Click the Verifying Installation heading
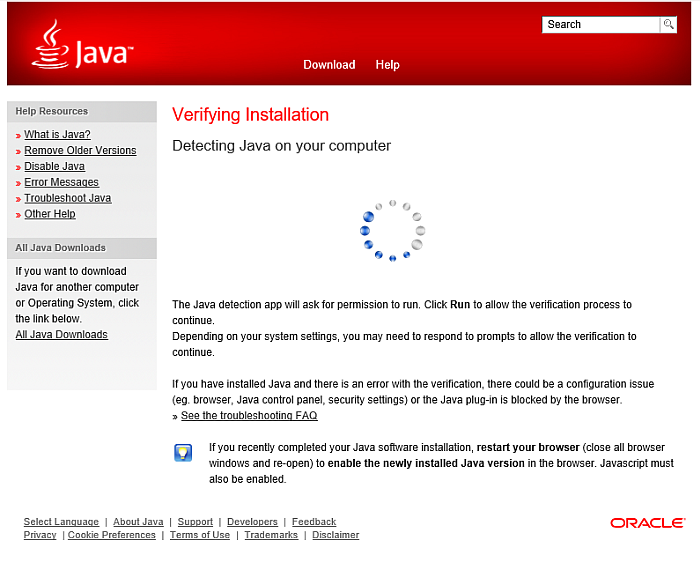This screenshot has width=700, height=570. (x=250, y=115)
